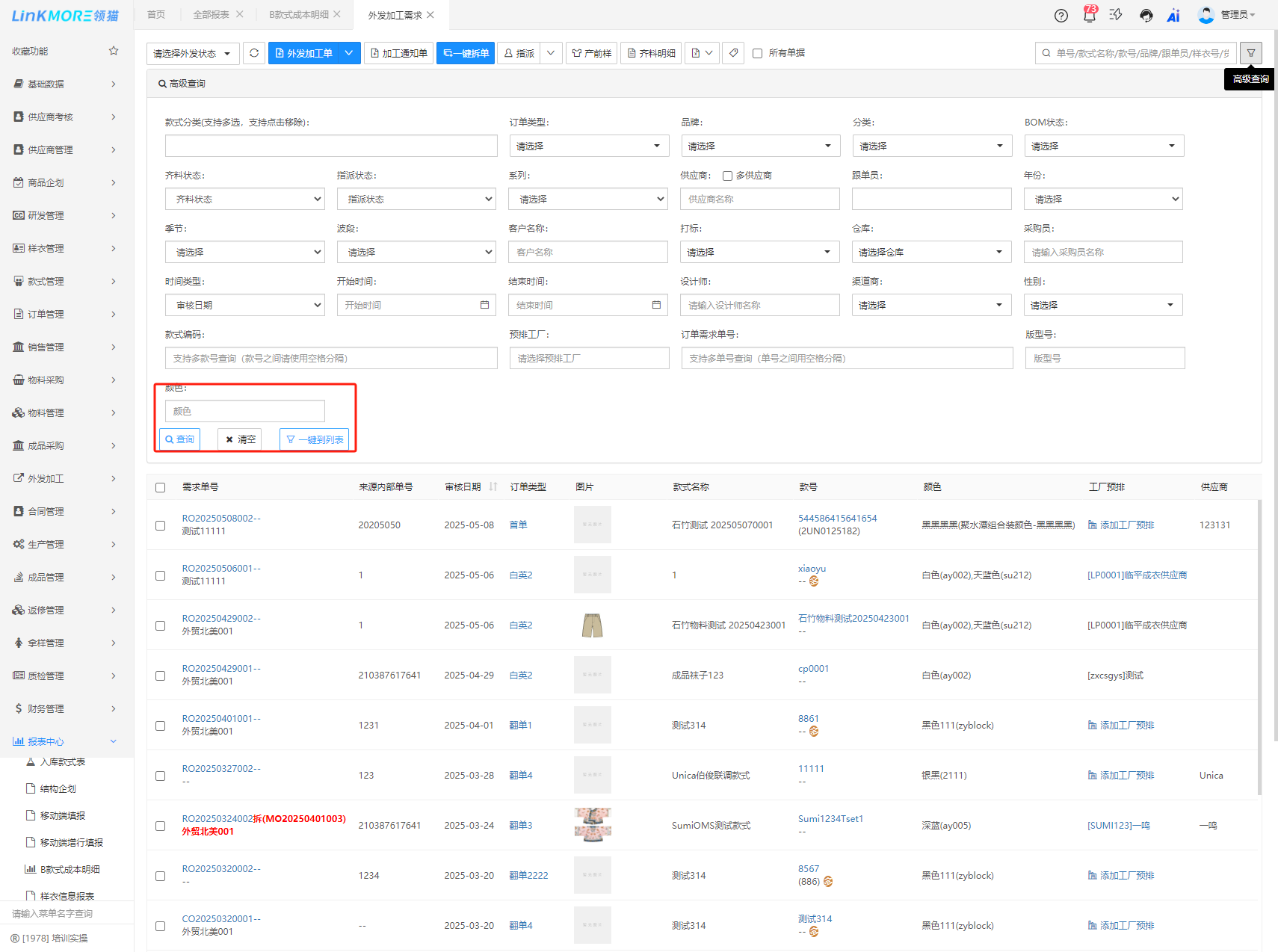The image size is (1278, 952).
Task: Open the BOM状态 dropdown
Action: click(1103, 146)
